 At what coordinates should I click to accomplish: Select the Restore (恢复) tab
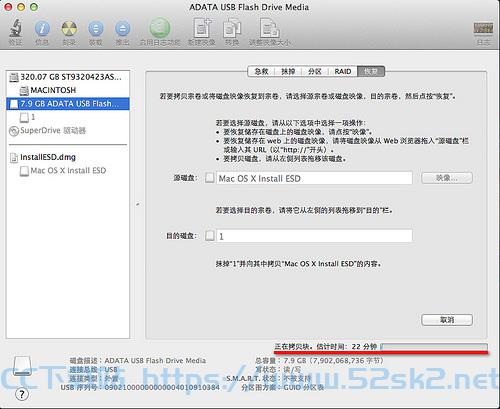point(371,71)
